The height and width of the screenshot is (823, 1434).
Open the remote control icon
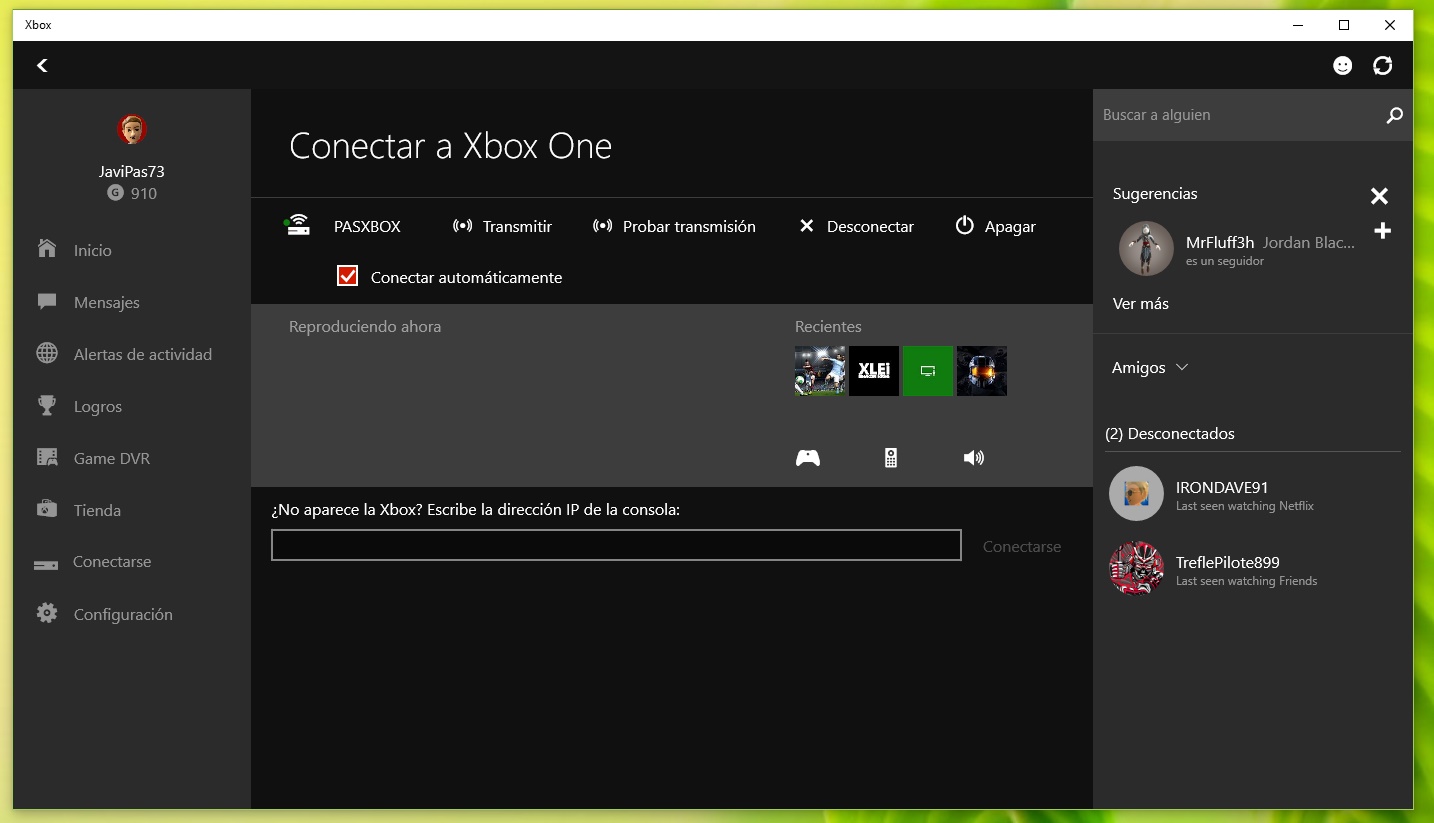tap(891, 458)
